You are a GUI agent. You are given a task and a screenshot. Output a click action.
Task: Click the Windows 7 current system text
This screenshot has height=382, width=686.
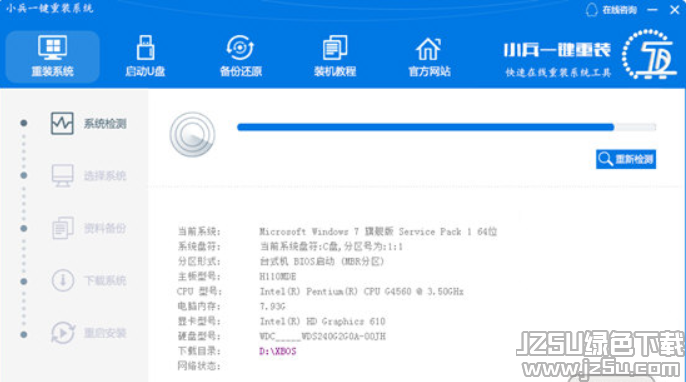pyautogui.click(x=378, y=231)
